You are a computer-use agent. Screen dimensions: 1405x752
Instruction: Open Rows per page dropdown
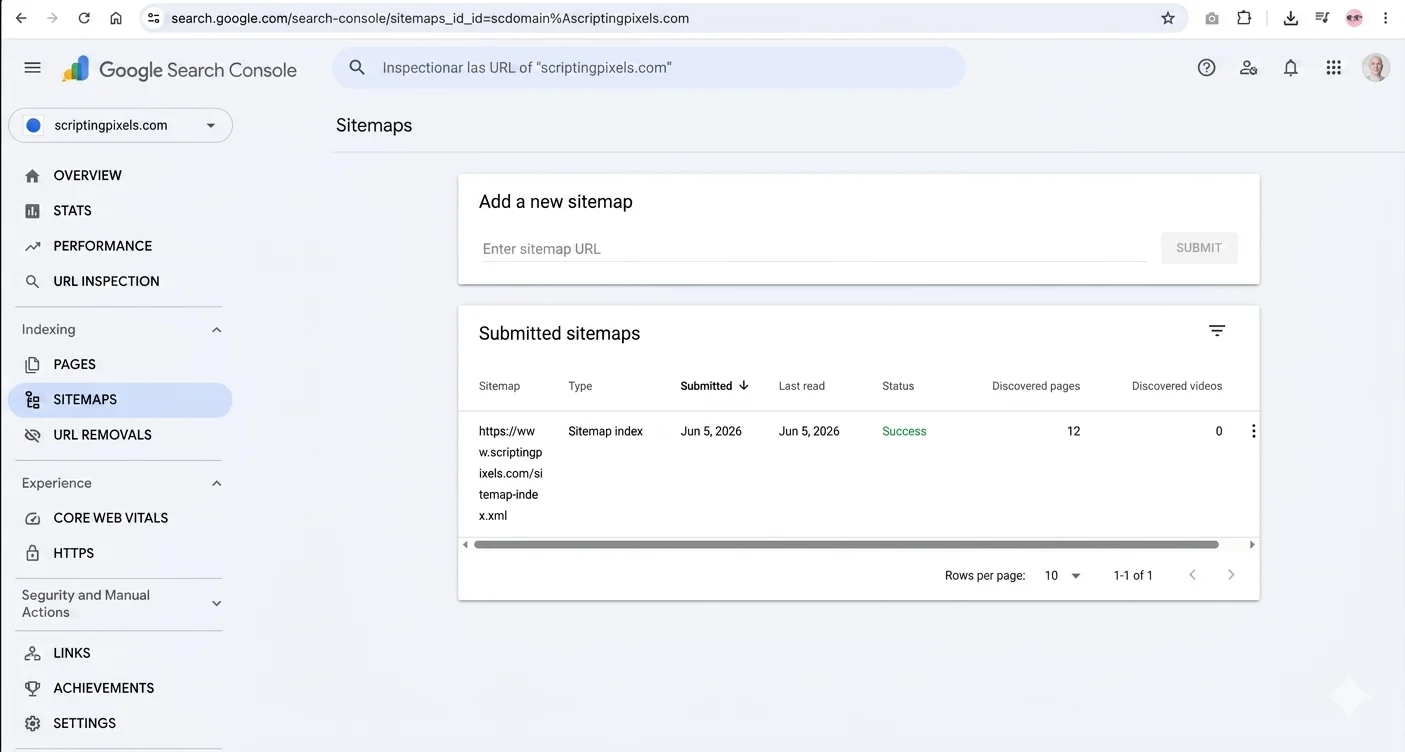point(1063,575)
